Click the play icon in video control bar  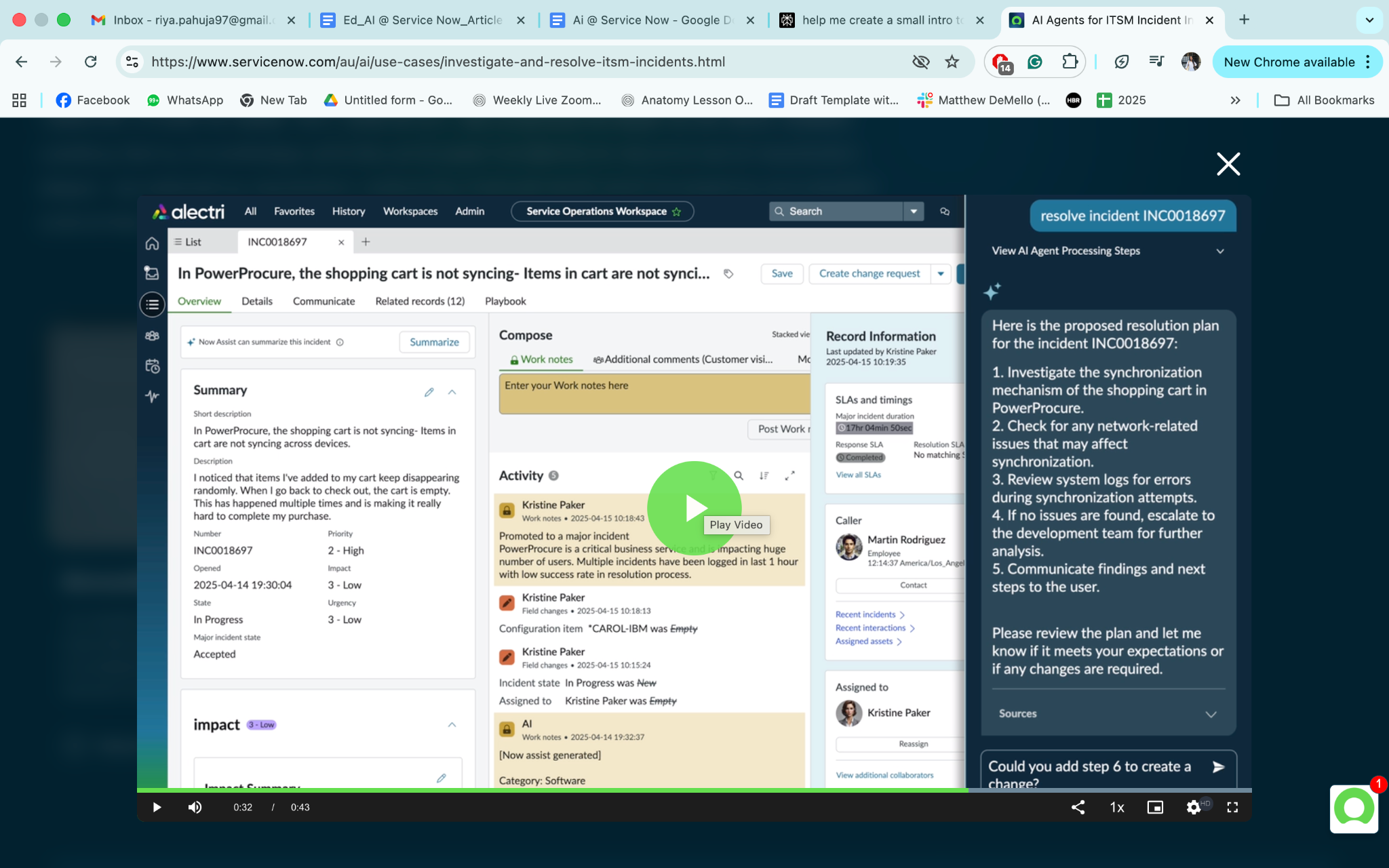coord(157,807)
